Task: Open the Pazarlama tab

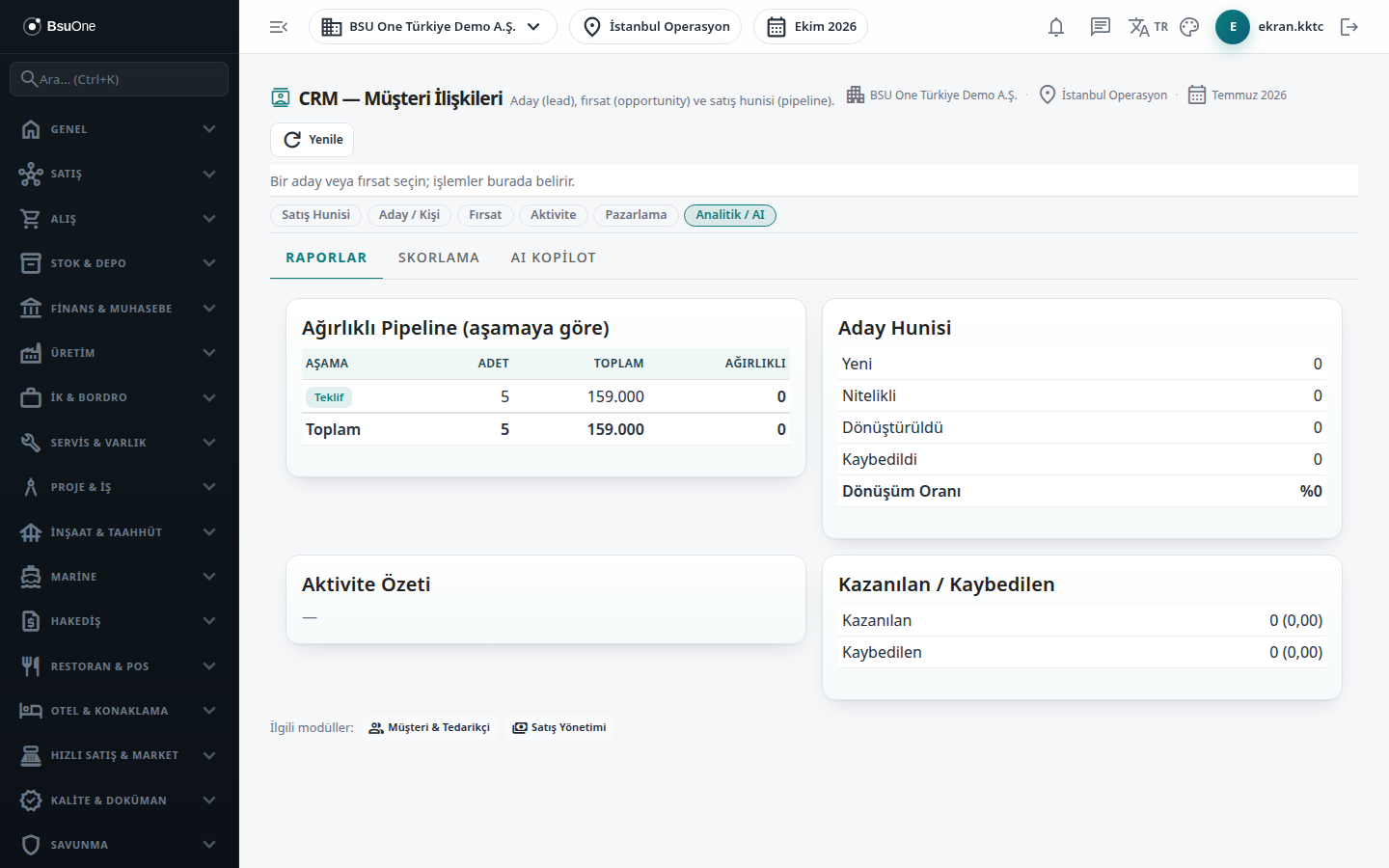Action: [636, 215]
